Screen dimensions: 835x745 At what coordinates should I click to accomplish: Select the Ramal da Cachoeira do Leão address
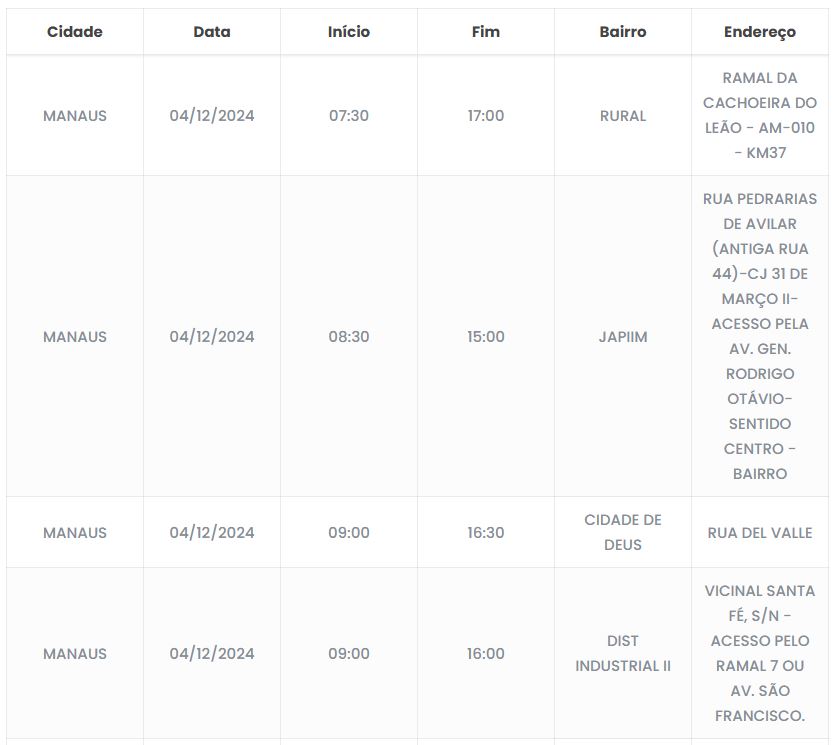point(760,116)
